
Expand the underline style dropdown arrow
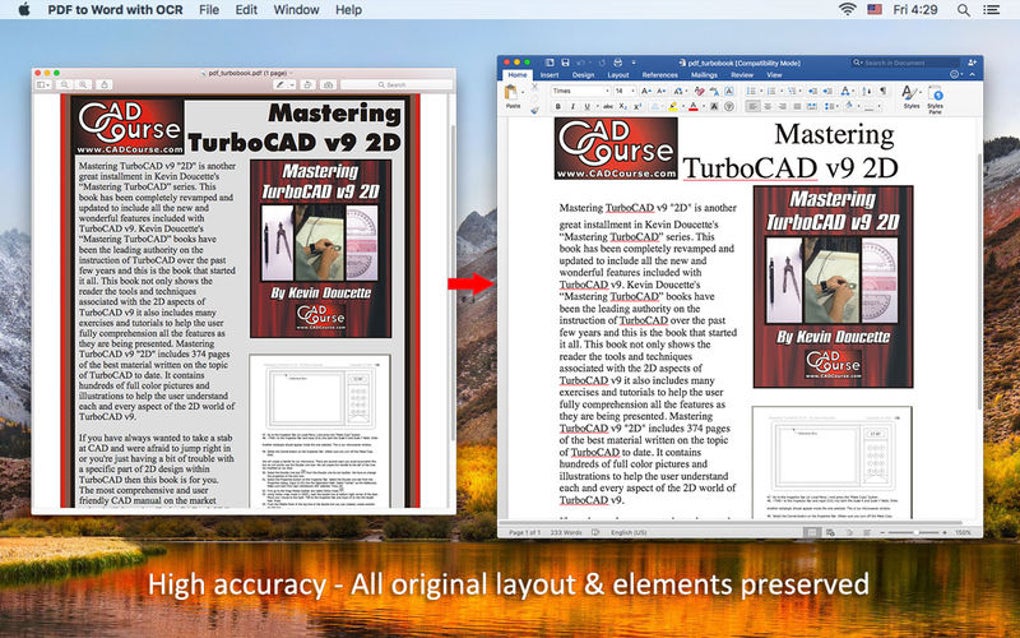coord(597,106)
